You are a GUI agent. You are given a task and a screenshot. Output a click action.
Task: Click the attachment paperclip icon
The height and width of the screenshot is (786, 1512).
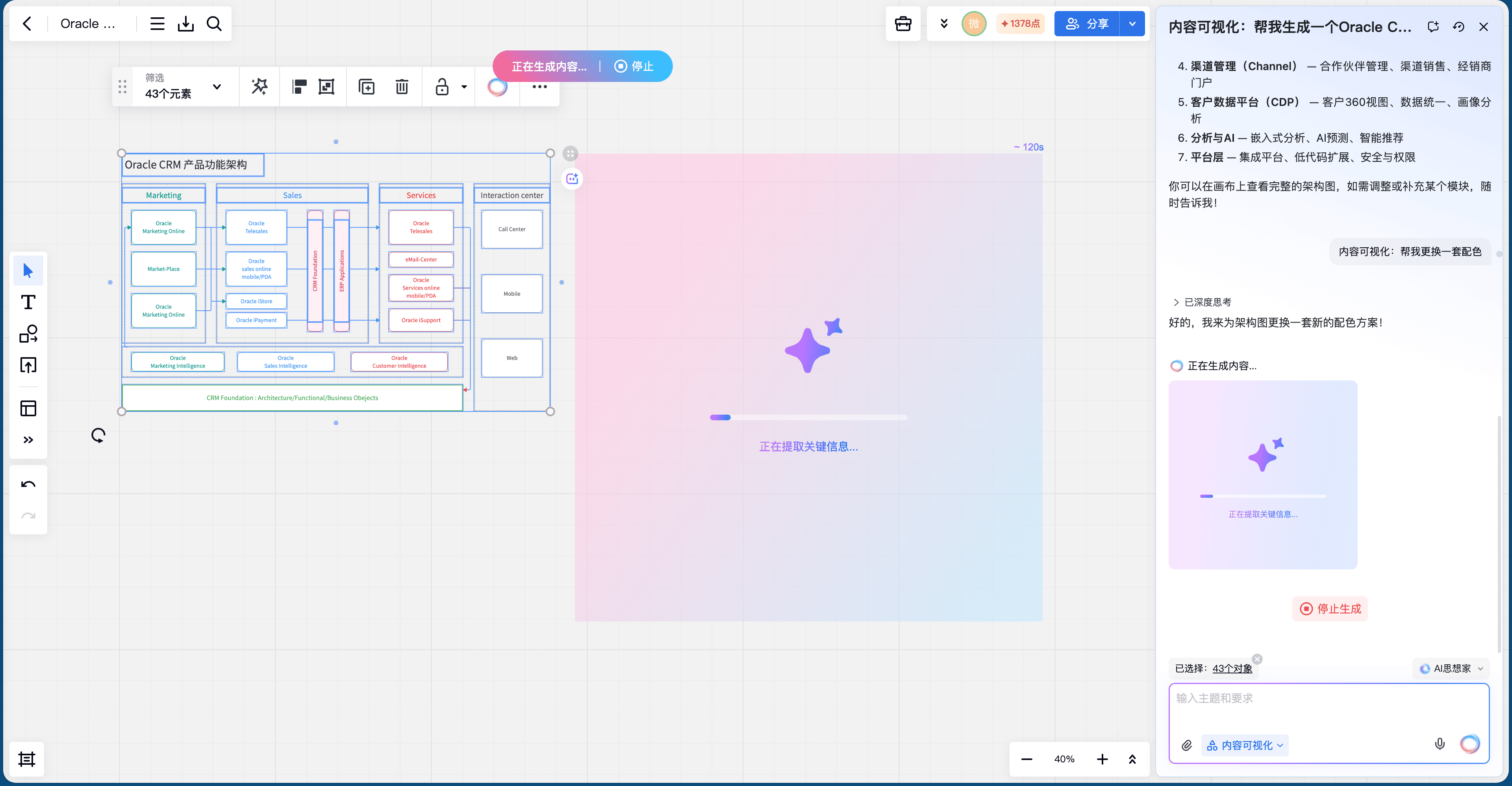pyautogui.click(x=1187, y=745)
